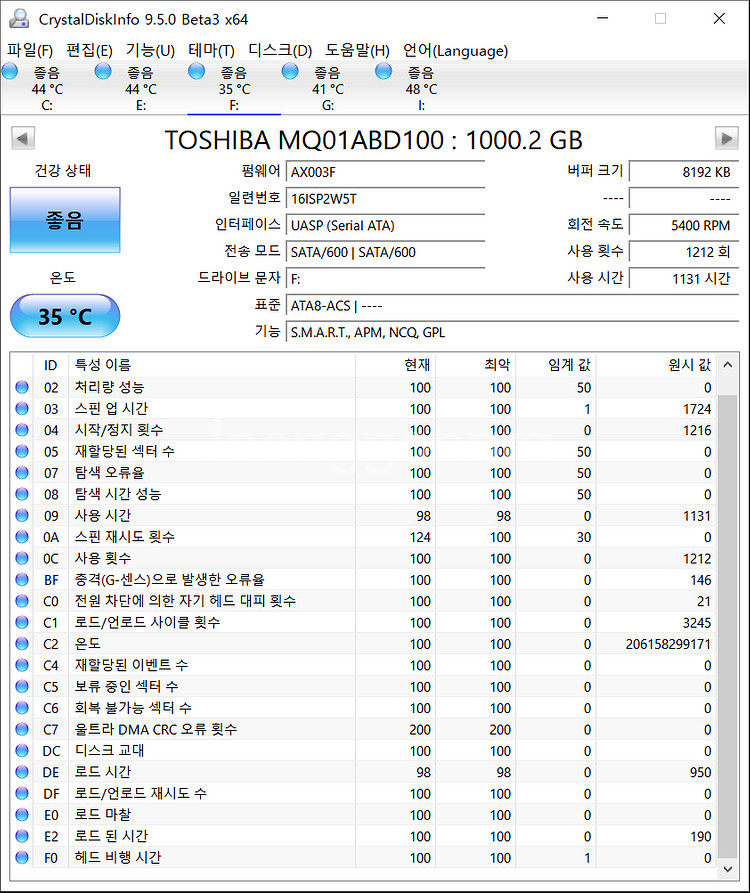Image resolution: width=750 pixels, height=893 pixels.
Task: Click status orb of 09 사용 시간 row
Action: (22, 515)
